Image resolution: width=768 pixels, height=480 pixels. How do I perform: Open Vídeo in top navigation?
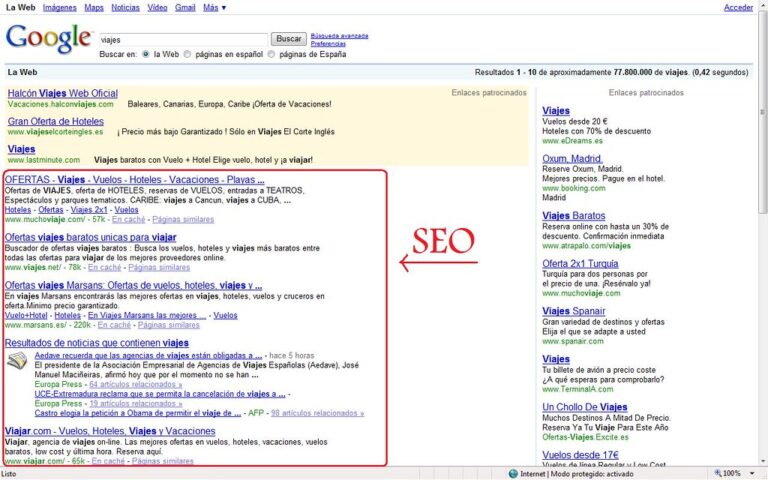pyautogui.click(x=157, y=8)
